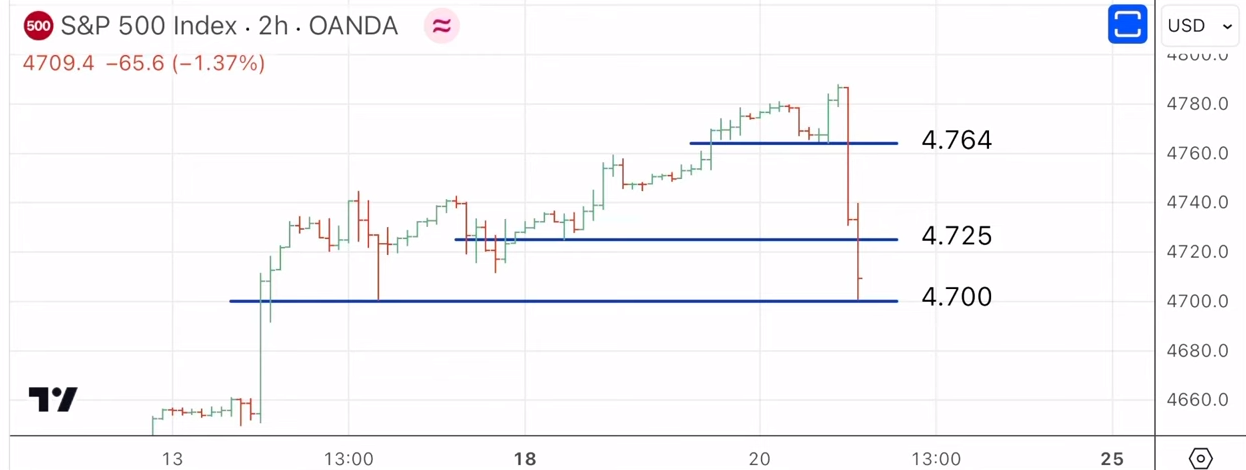Click the 4709.4 last price value

[x=58, y=64]
